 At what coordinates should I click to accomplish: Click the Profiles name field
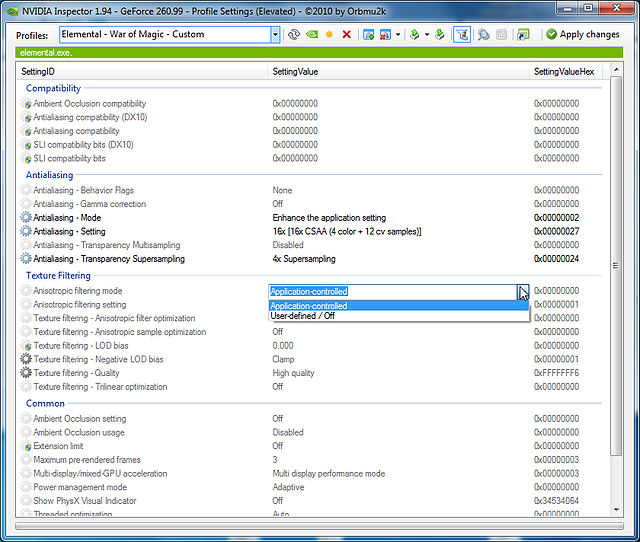(165, 35)
